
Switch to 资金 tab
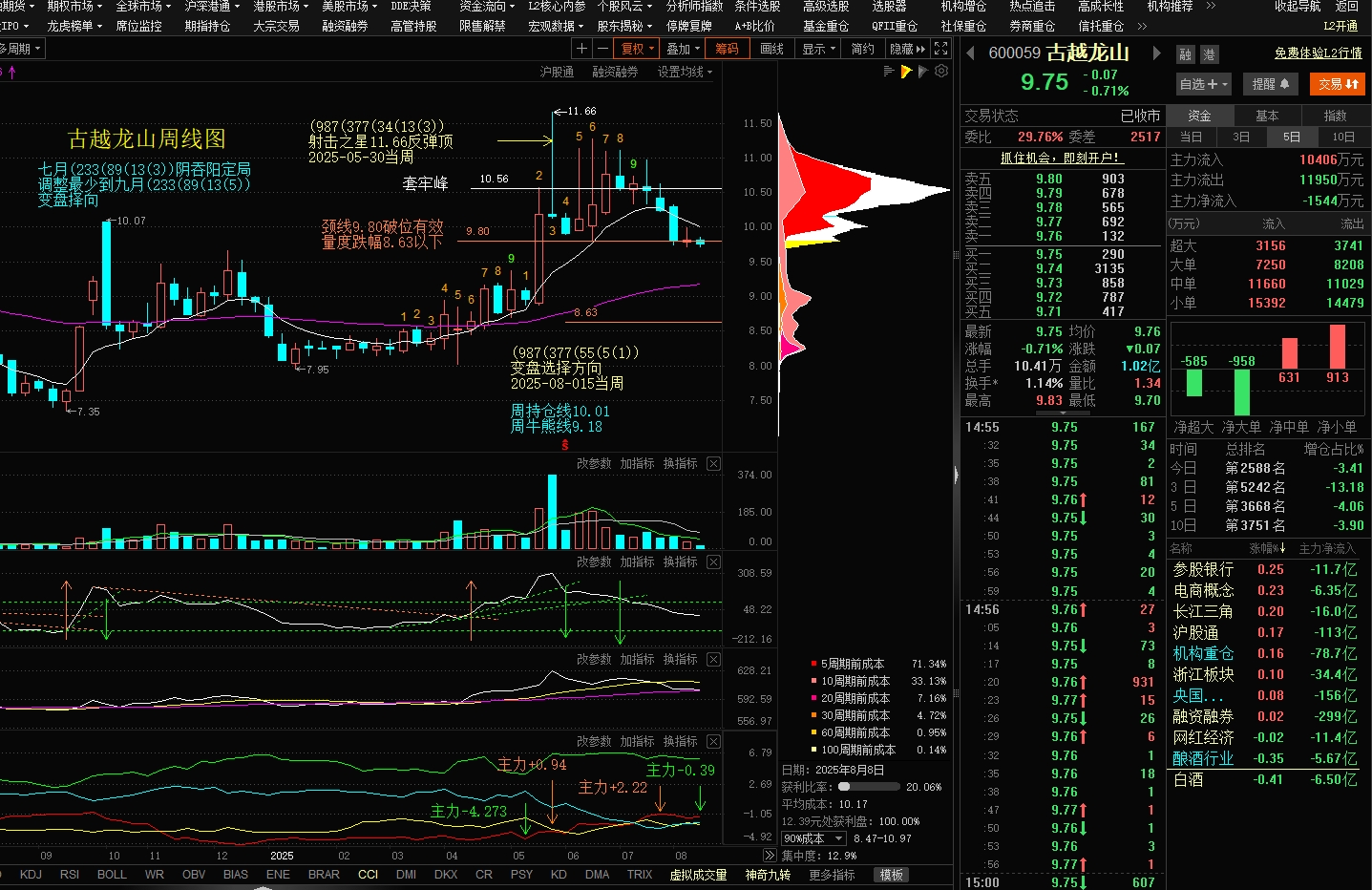click(x=1199, y=116)
